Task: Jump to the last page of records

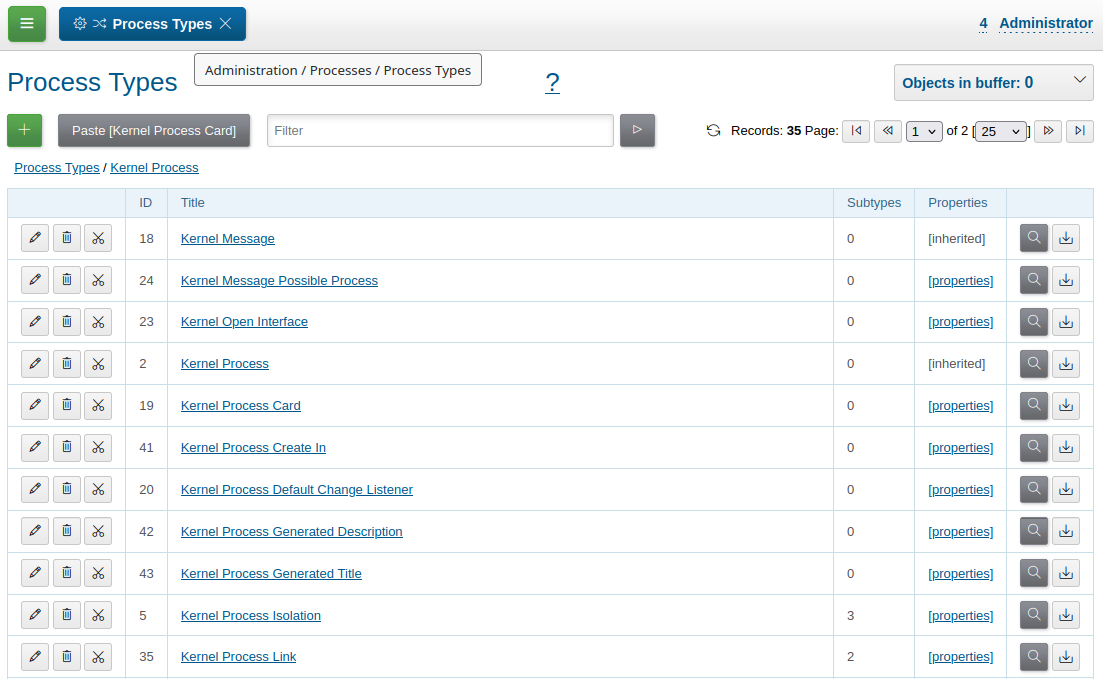Action: 1080,131
